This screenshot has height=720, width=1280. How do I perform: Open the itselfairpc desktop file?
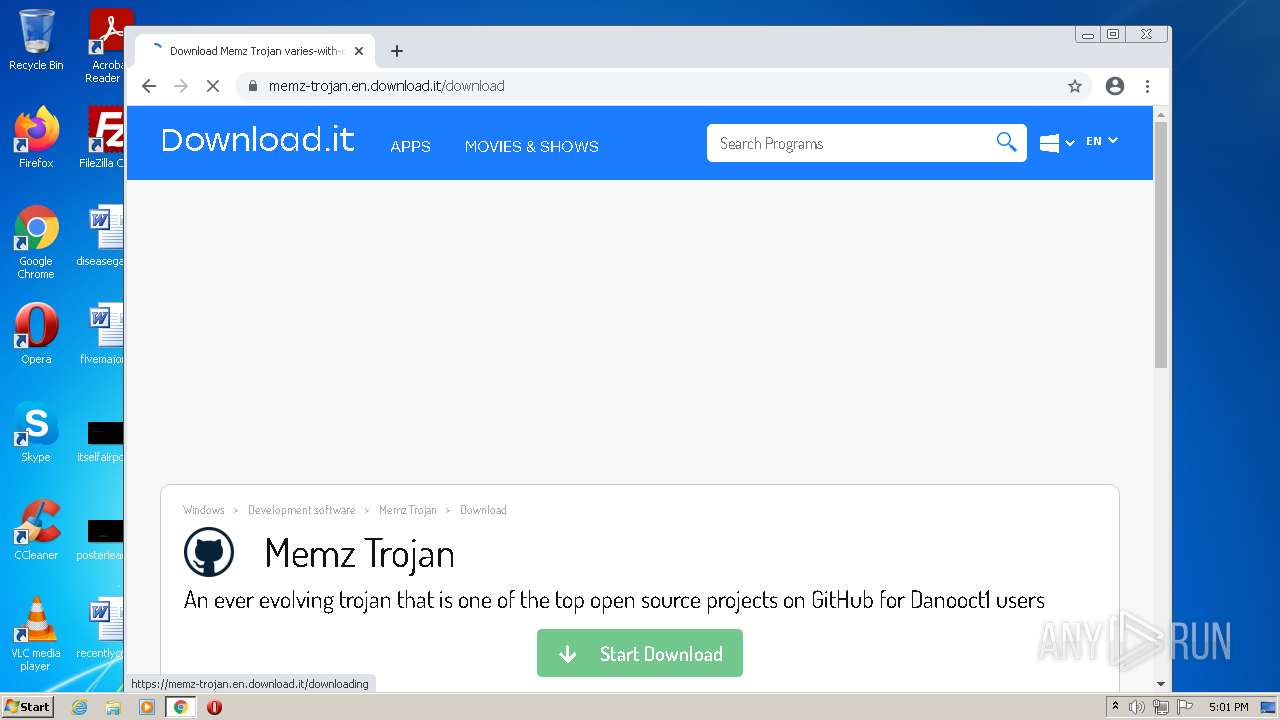(100, 442)
